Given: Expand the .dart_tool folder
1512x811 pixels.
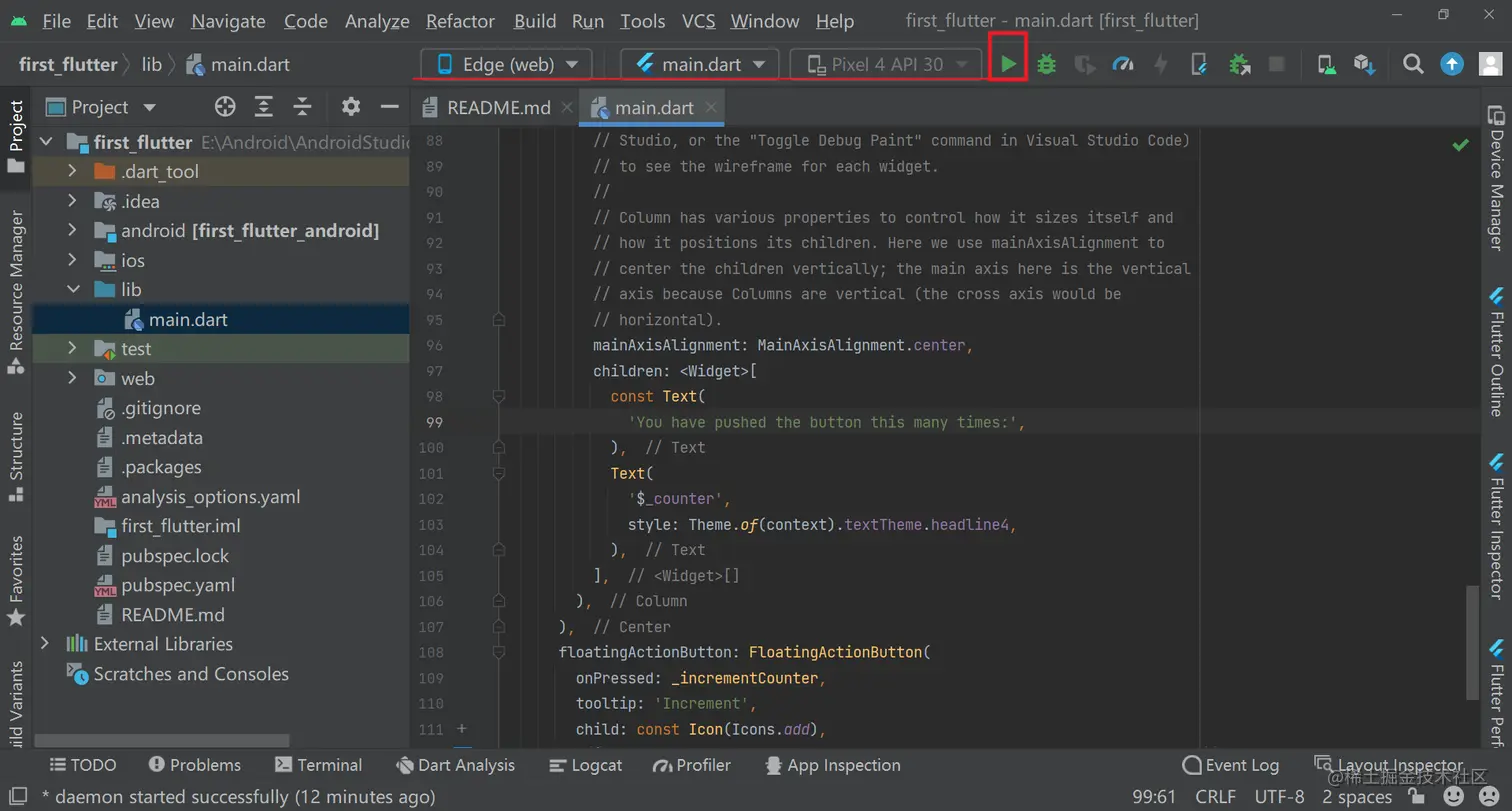Looking at the screenshot, I should pyautogui.click(x=72, y=172).
